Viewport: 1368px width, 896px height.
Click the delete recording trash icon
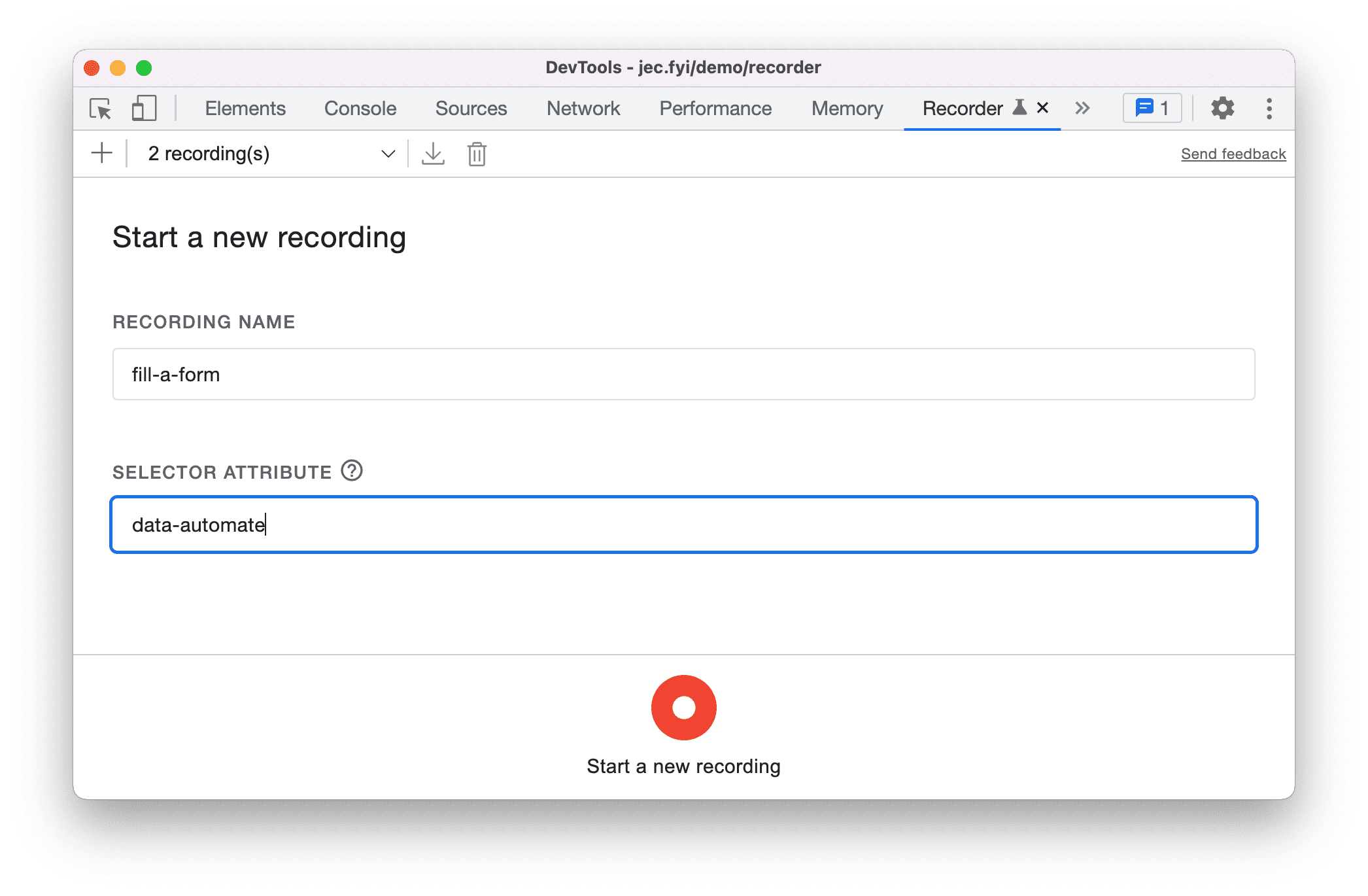476,154
